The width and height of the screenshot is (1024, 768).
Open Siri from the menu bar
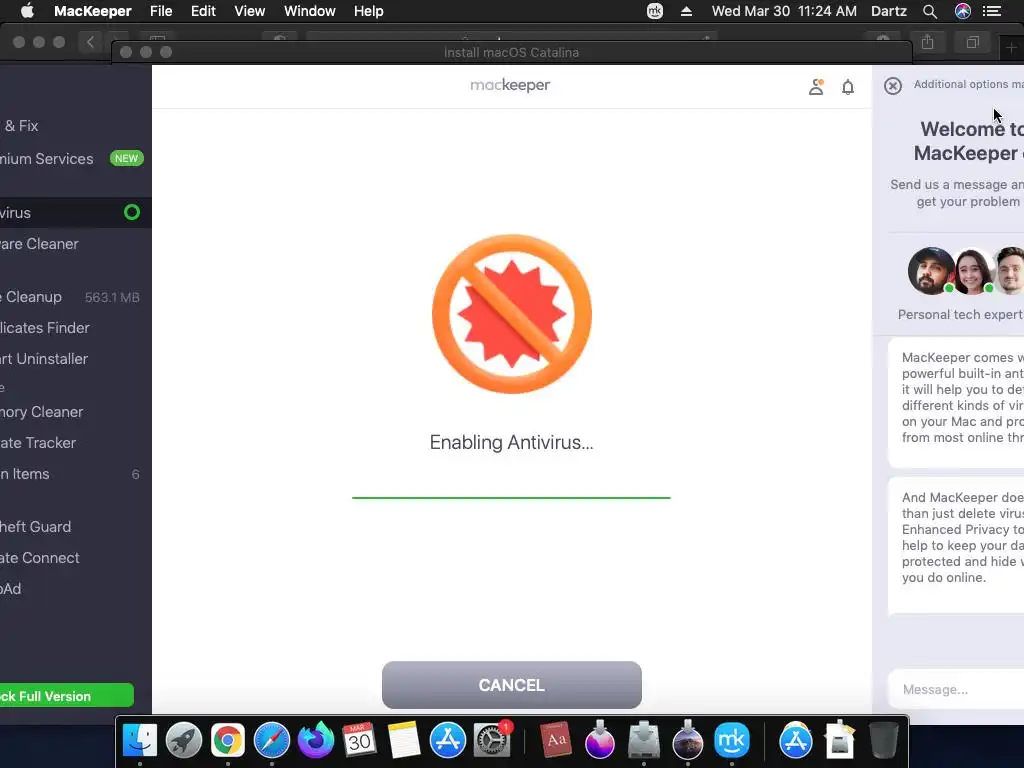coord(963,11)
